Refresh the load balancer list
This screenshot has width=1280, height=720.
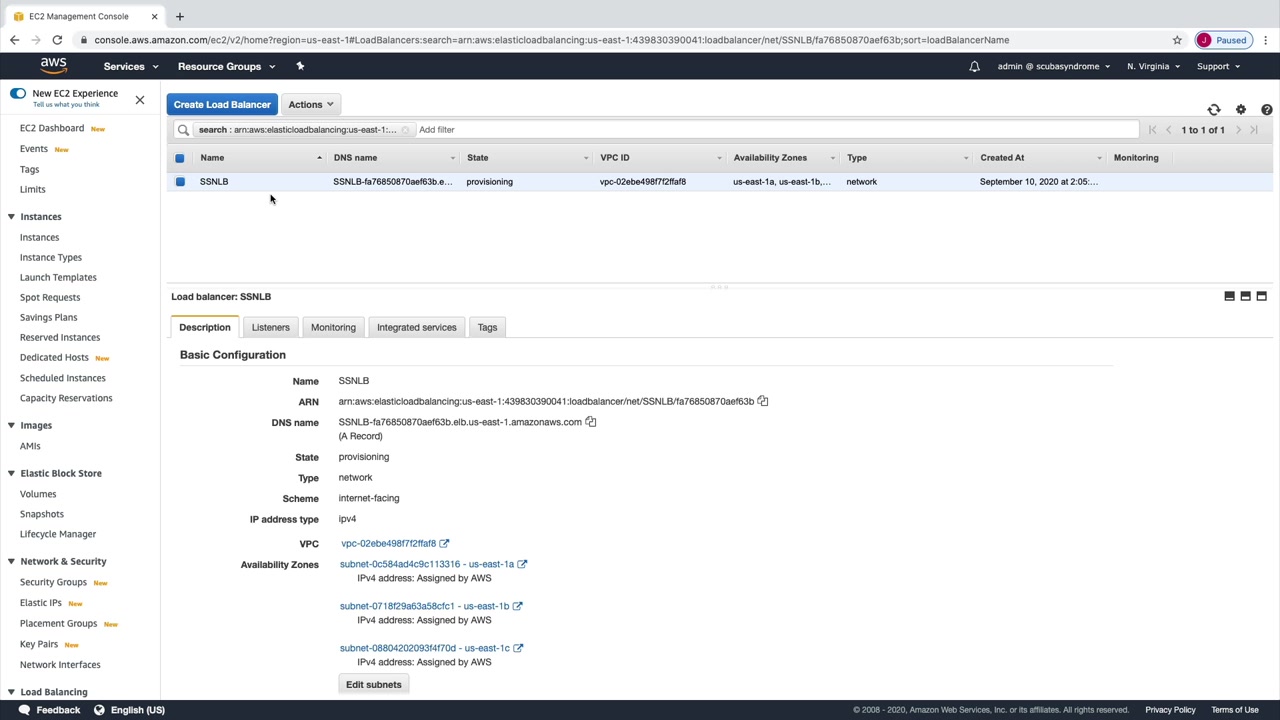pyautogui.click(x=1214, y=109)
